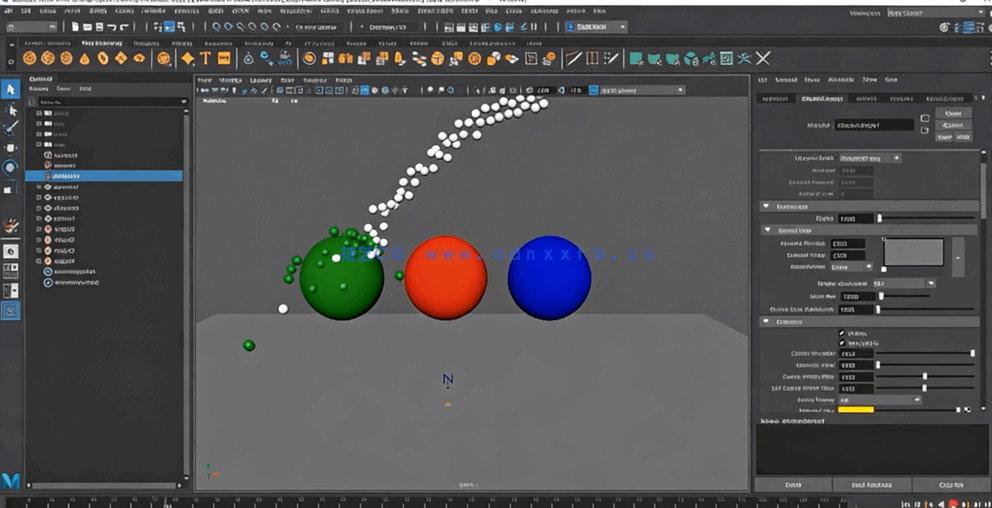This screenshot has height=508, width=992.
Task: Click the Focus button in the Attribute Editor
Action: pyautogui.click(x=953, y=113)
